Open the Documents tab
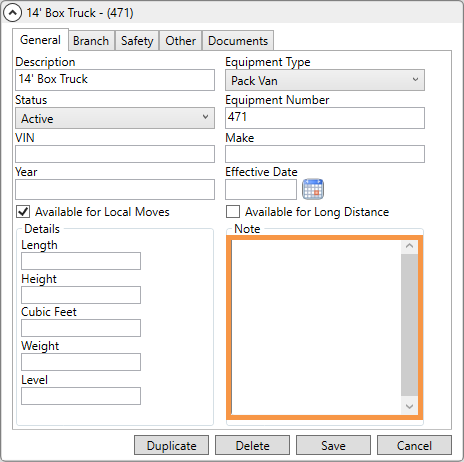Viewport: 464px width, 462px height. tap(238, 41)
